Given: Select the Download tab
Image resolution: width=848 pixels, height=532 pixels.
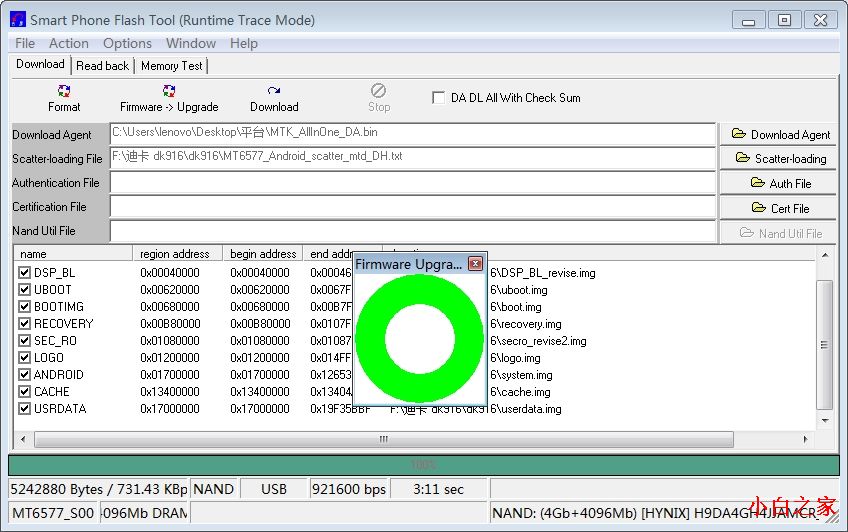Looking at the screenshot, I should (40, 64).
